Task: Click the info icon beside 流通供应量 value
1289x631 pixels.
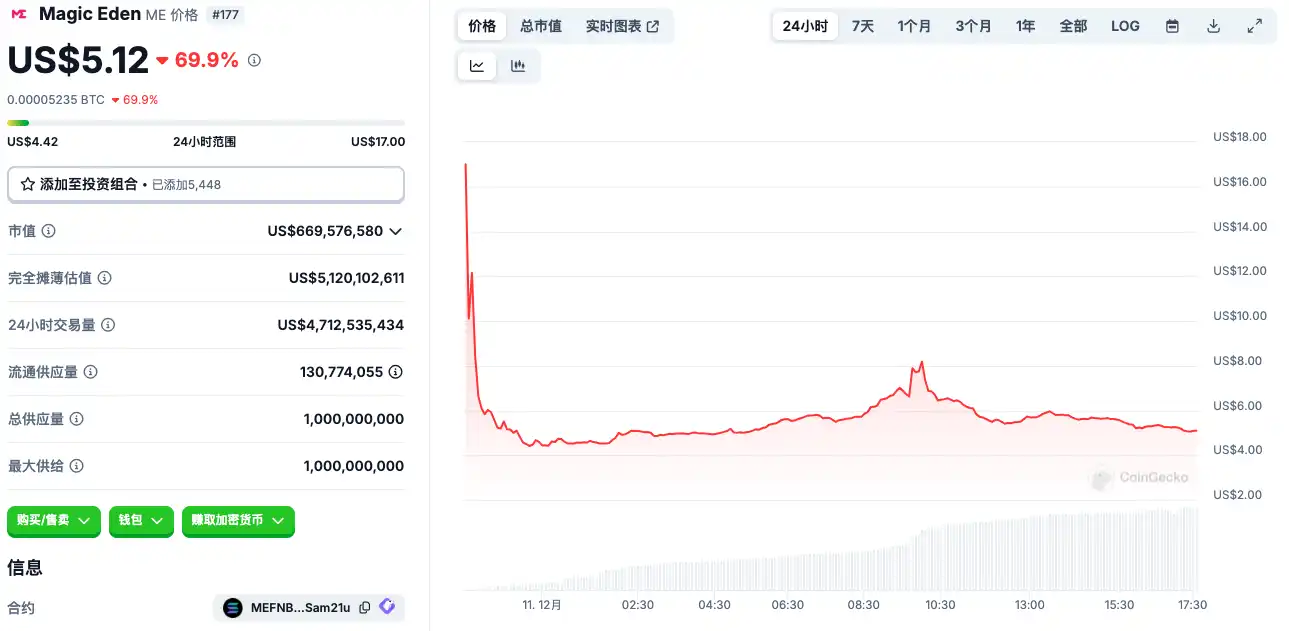Action: [396, 372]
